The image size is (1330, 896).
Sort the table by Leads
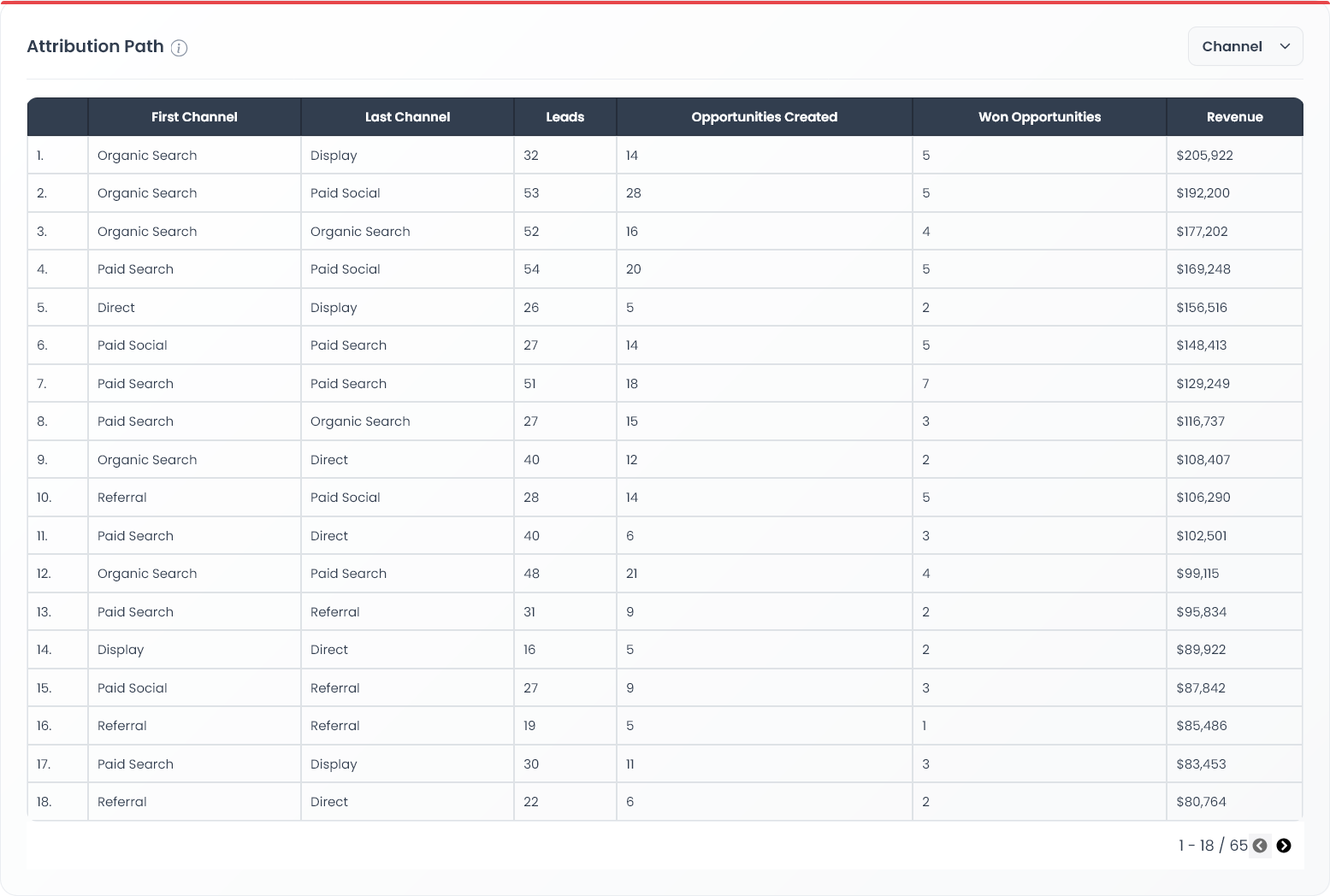tap(565, 116)
